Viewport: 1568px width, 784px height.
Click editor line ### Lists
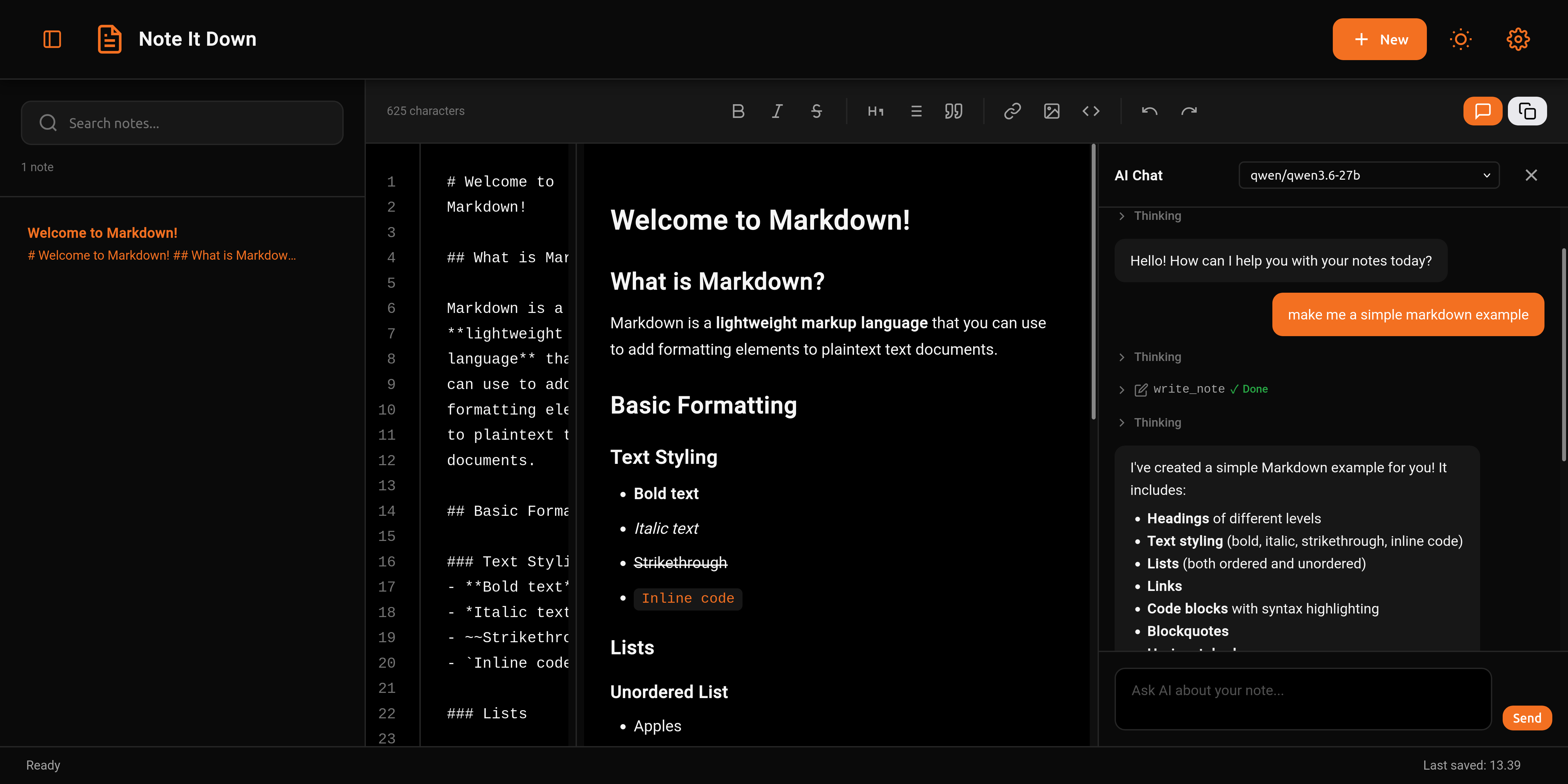click(x=487, y=713)
